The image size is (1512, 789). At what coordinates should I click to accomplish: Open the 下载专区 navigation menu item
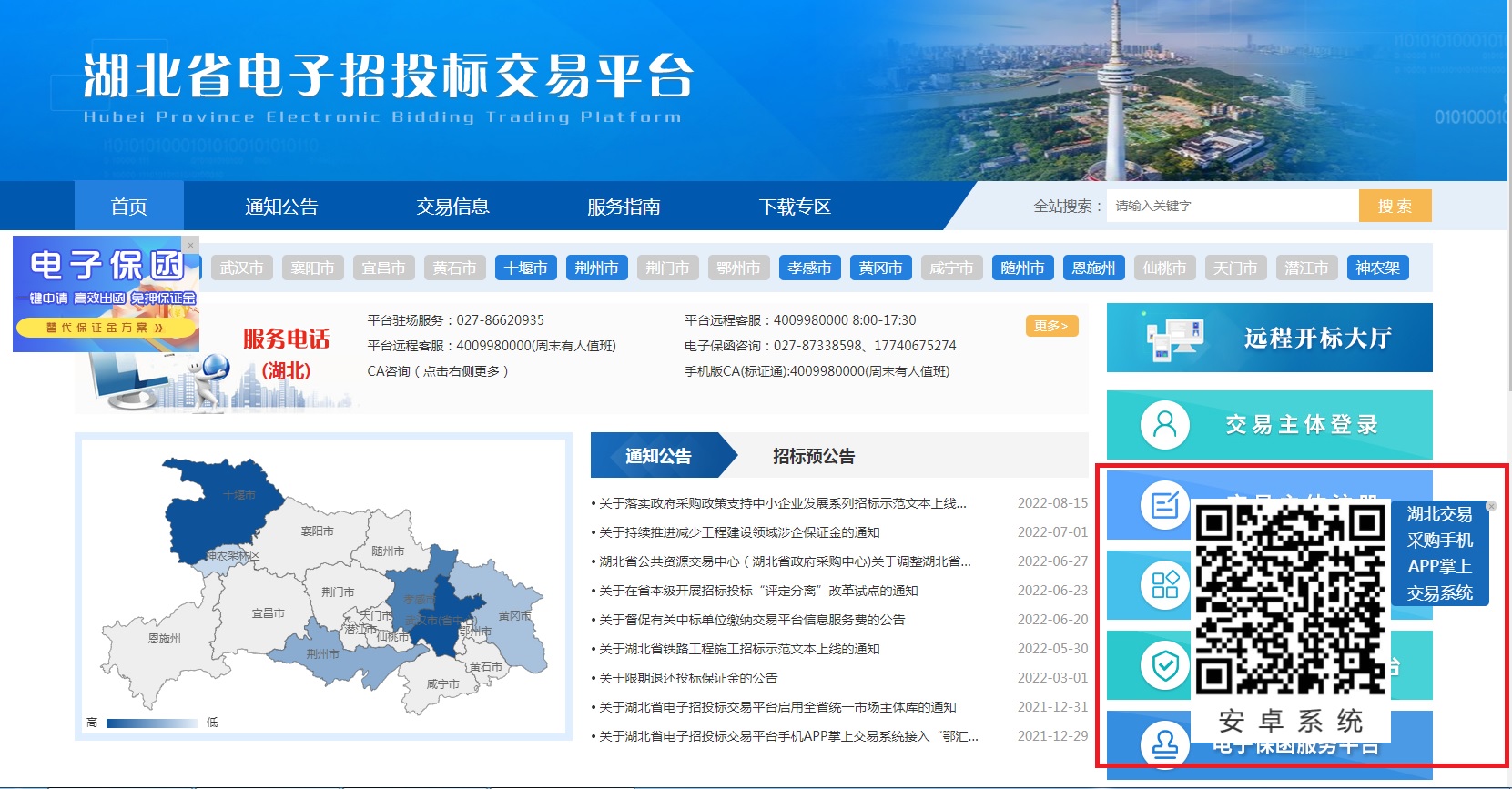coord(795,207)
